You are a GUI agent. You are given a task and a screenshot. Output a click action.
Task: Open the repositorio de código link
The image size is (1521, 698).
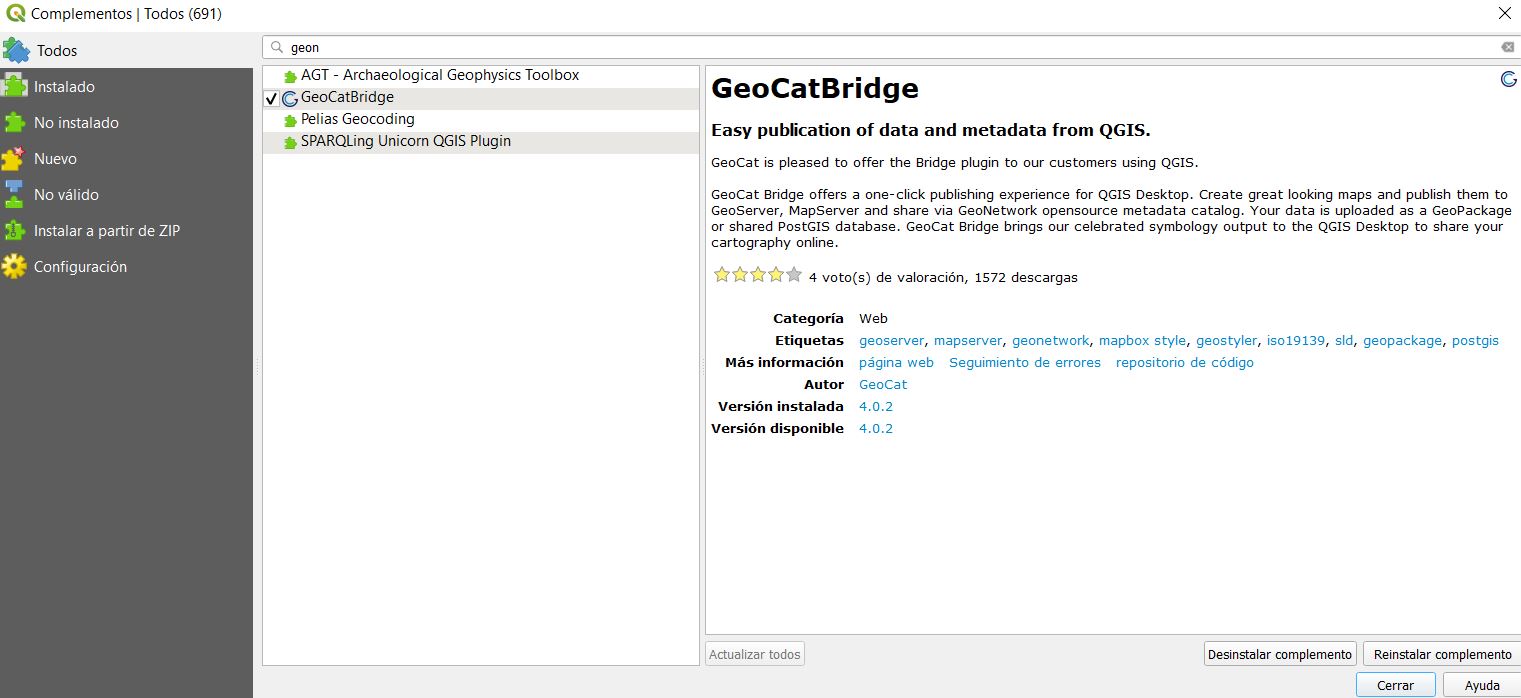(x=1184, y=363)
